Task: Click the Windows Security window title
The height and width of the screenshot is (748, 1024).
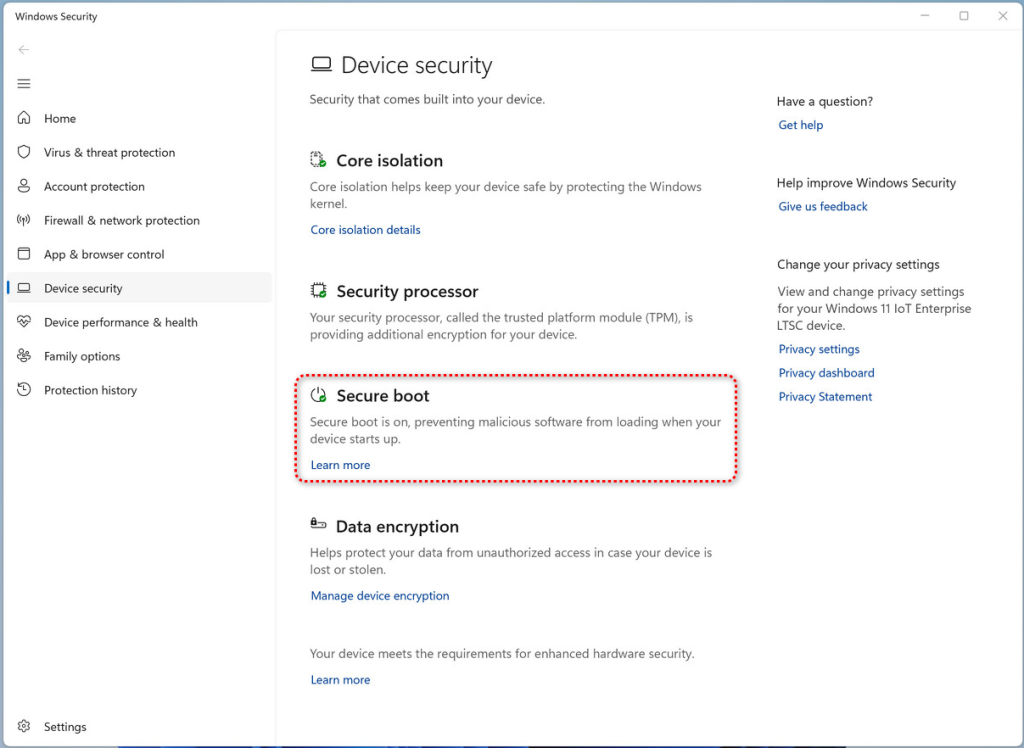Action: (x=56, y=16)
